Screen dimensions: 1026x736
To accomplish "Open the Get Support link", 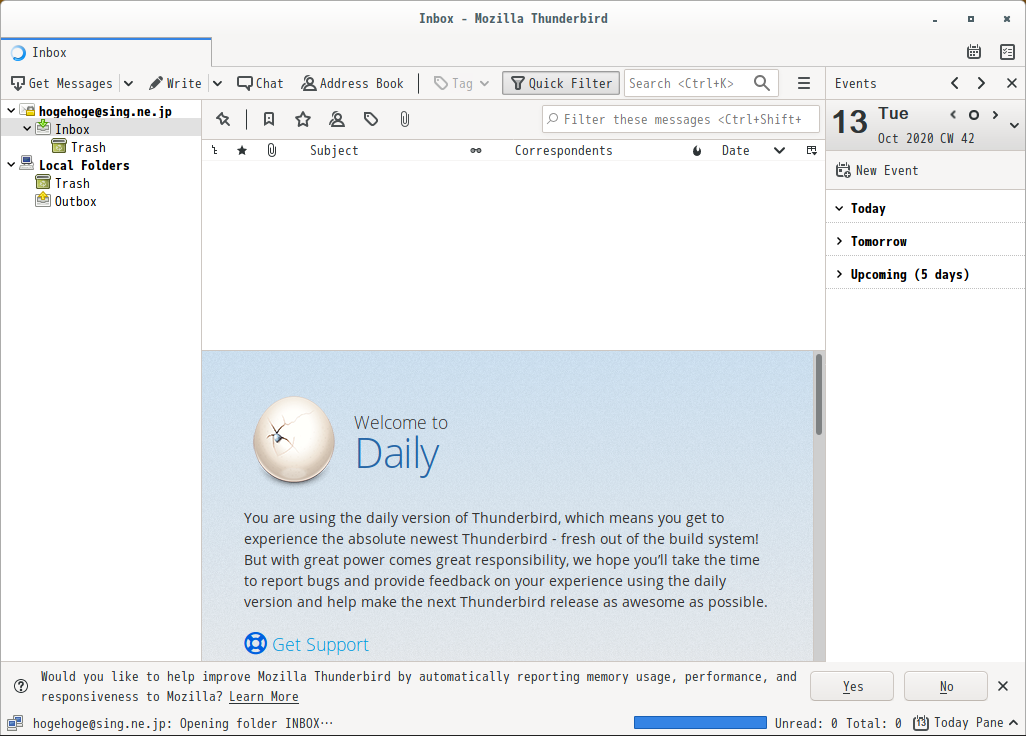I will click(320, 644).
